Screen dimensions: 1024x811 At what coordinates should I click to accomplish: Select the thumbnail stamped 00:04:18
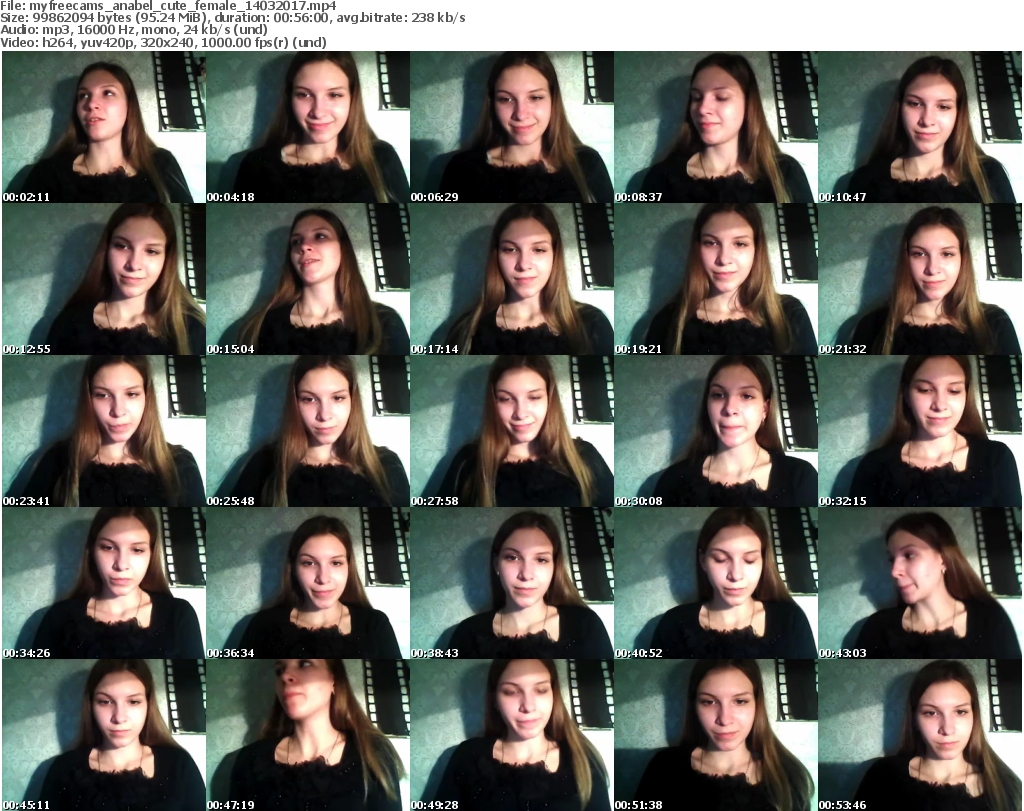tap(308, 127)
